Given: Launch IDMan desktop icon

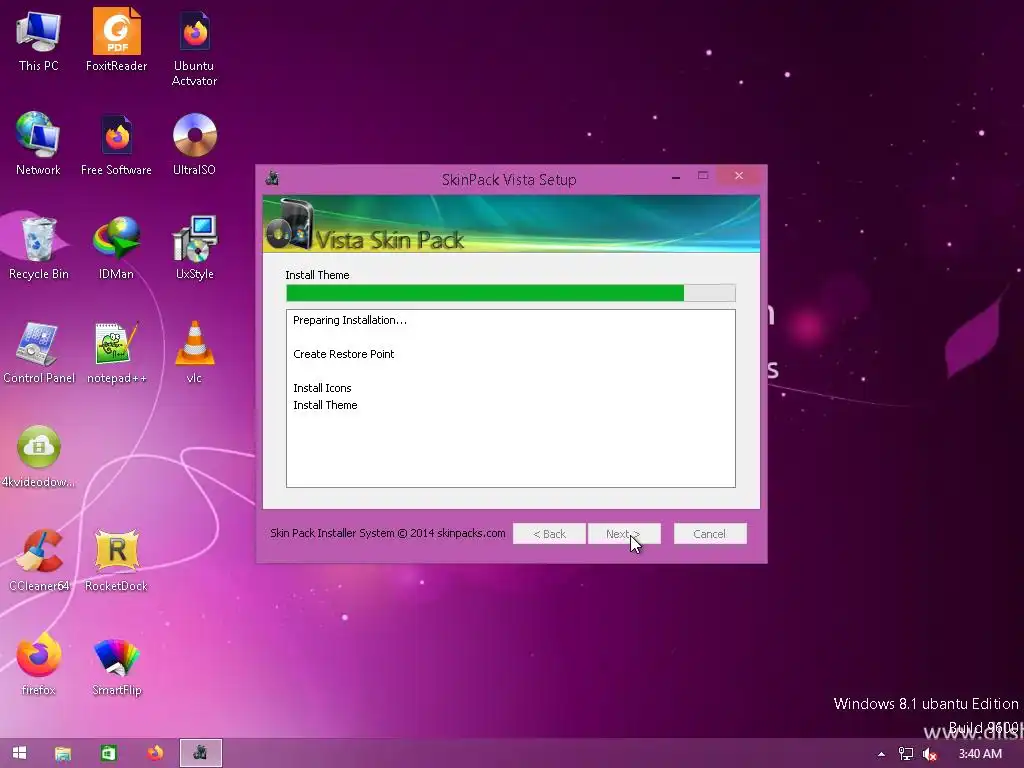Looking at the screenshot, I should (116, 249).
